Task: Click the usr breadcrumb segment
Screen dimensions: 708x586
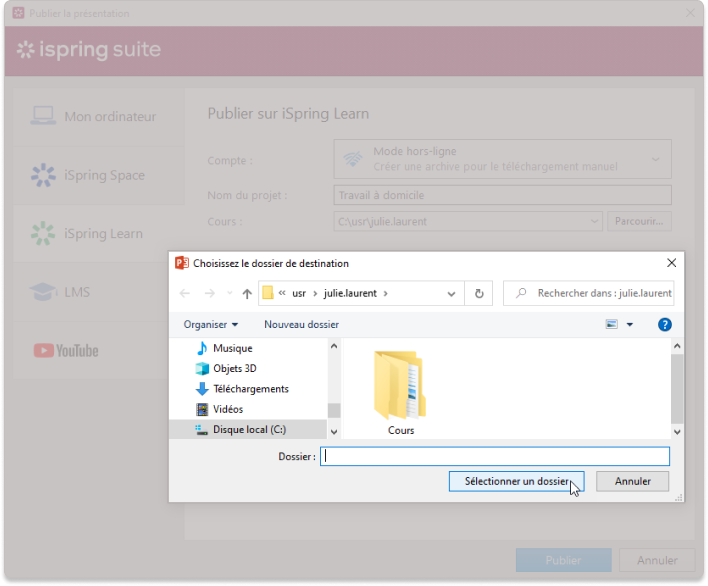Action: tap(299, 293)
